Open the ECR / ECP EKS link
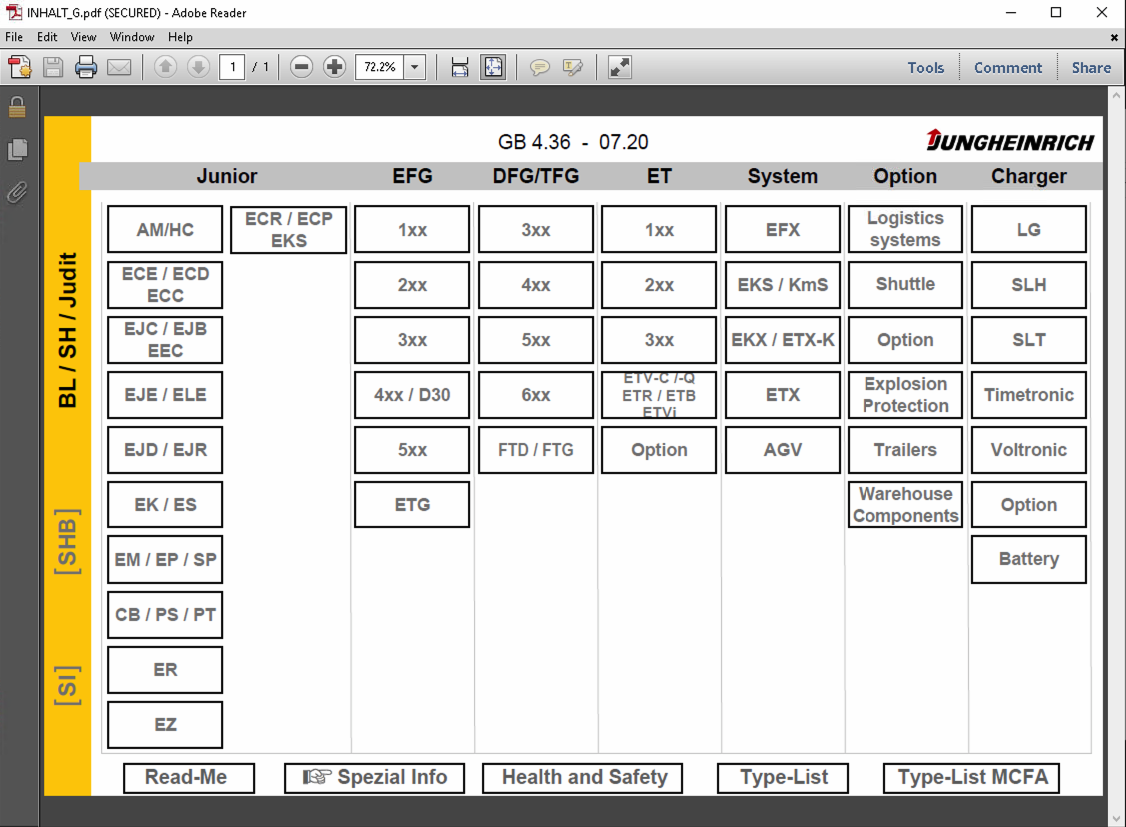The width and height of the screenshot is (1126, 827). click(289, 230)
